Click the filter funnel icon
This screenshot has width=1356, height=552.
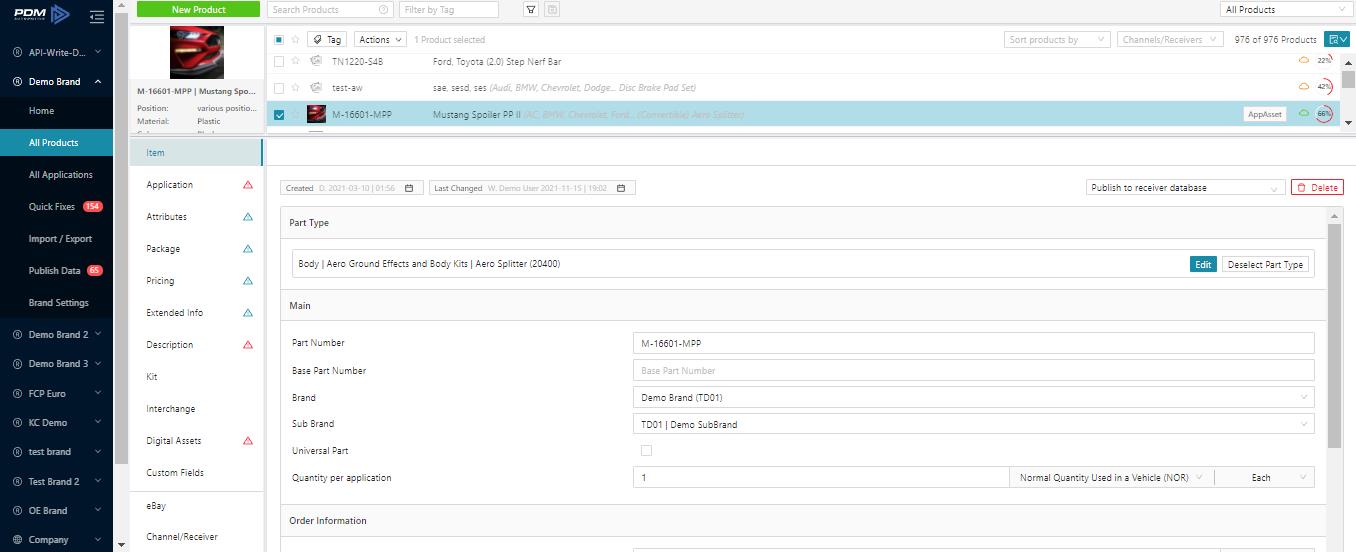point(531,9)
